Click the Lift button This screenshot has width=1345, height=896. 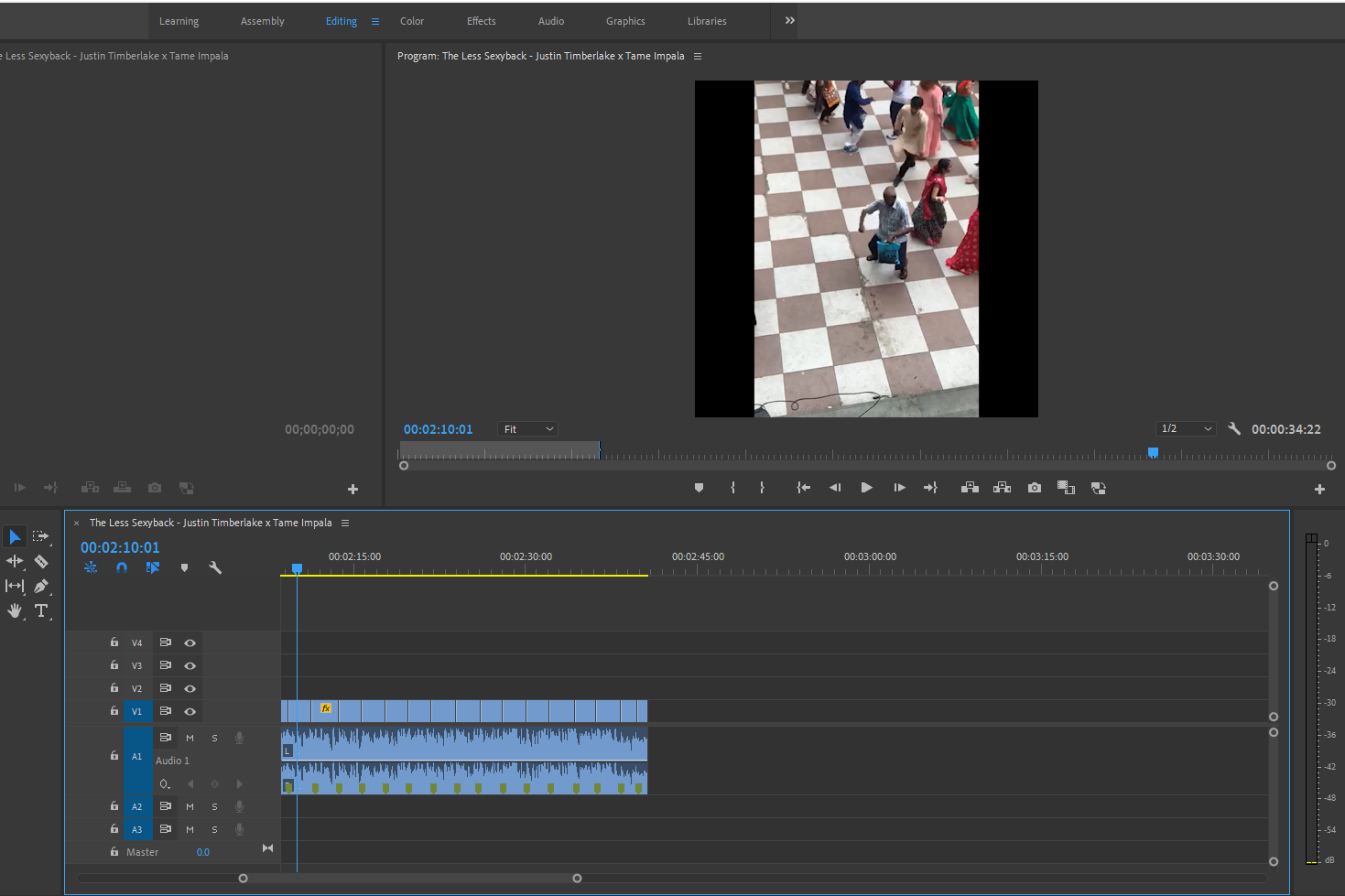click(970, 488)
